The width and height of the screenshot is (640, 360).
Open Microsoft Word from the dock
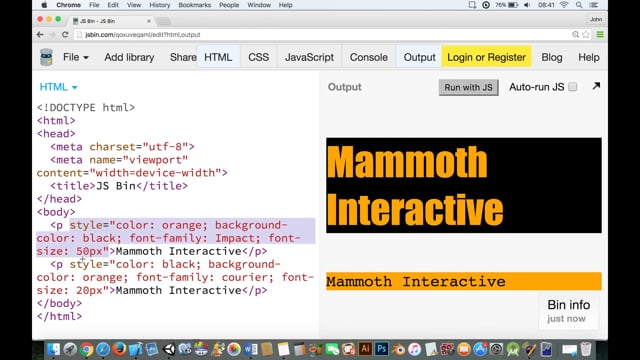251,349
